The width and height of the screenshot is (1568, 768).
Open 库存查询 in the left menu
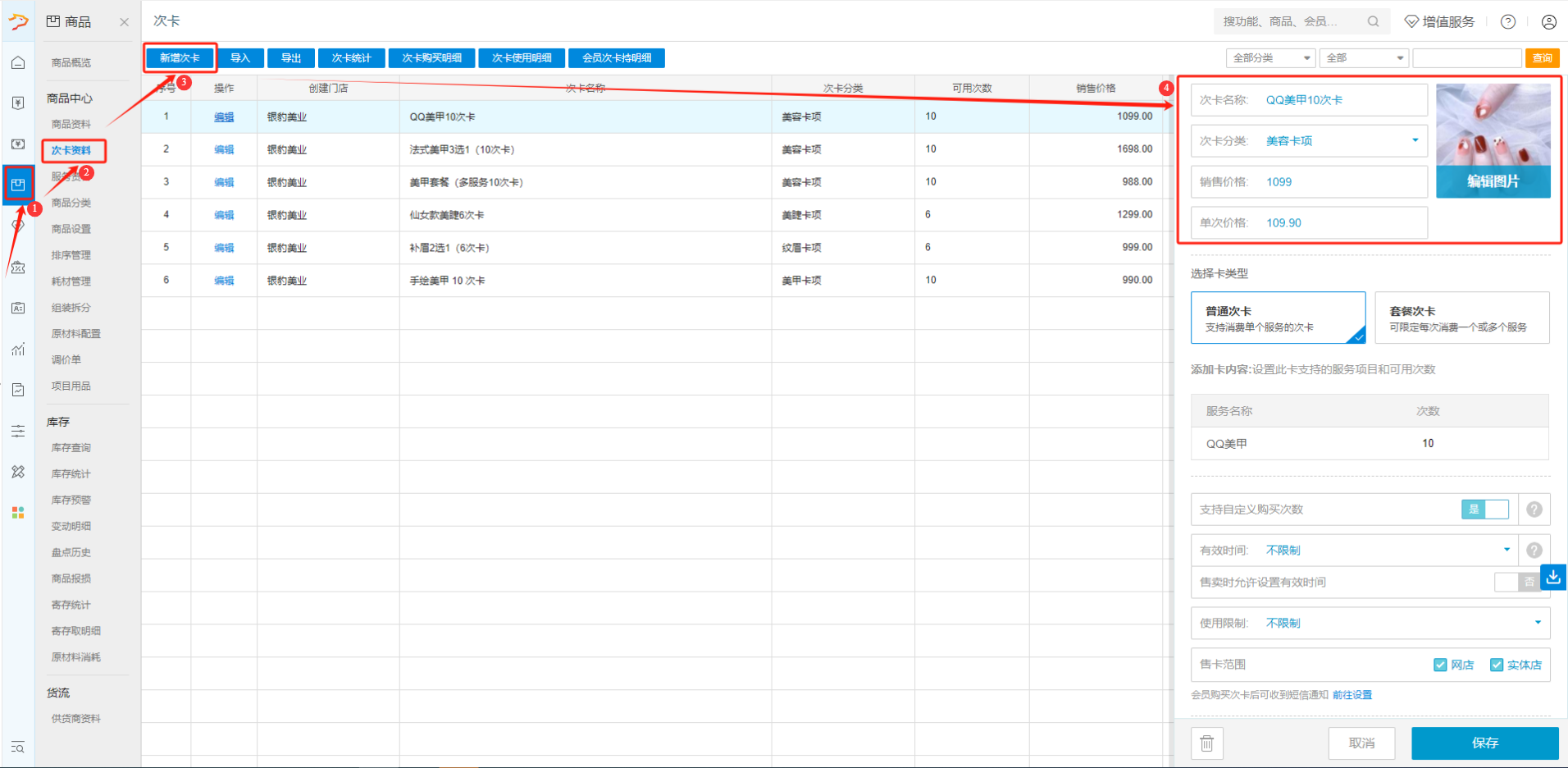pyautogui.click(x=71, y=448)
